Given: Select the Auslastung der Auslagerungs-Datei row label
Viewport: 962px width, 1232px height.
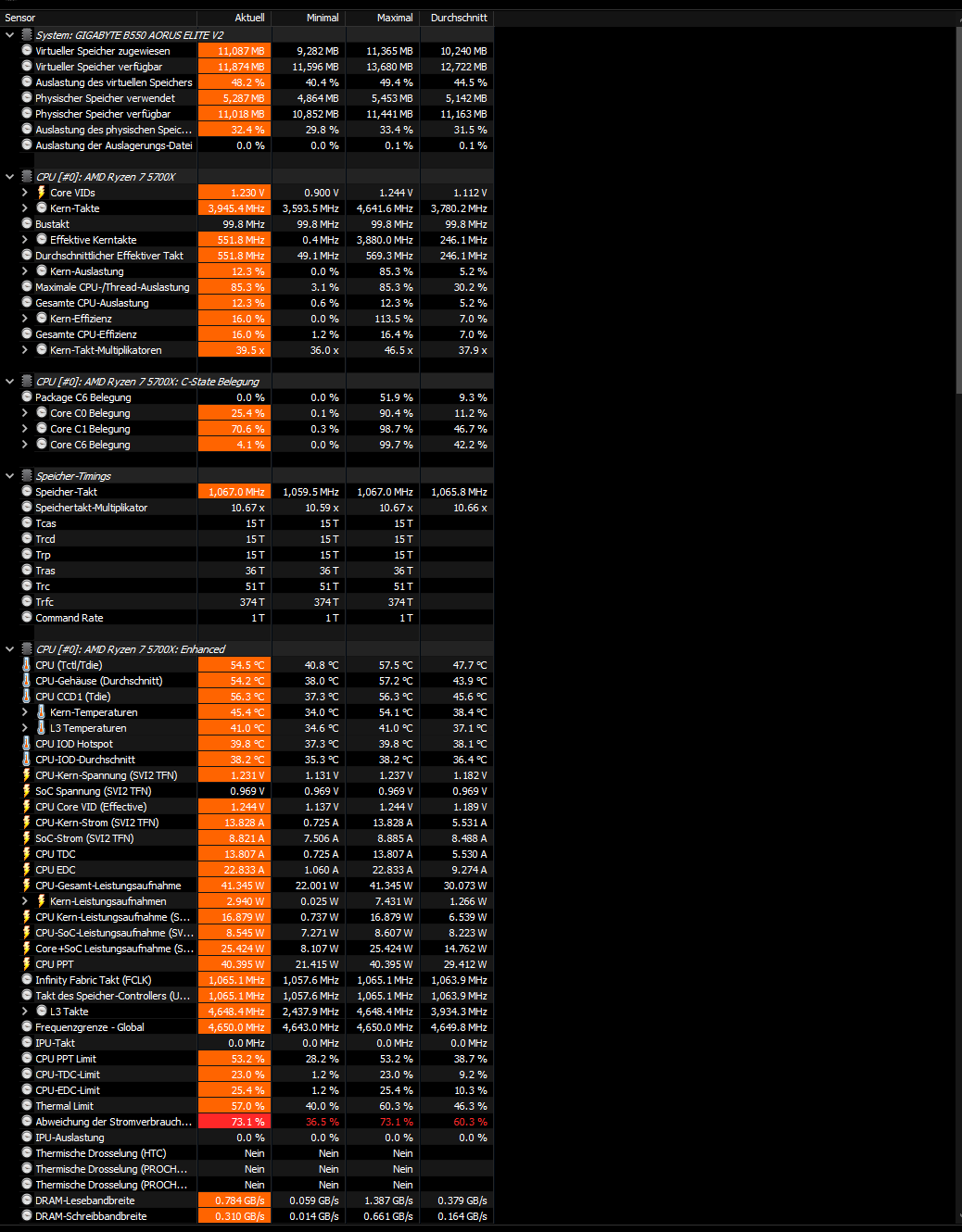Looking at the screenshot, I should pyautogui.click(x=114, y=145).
